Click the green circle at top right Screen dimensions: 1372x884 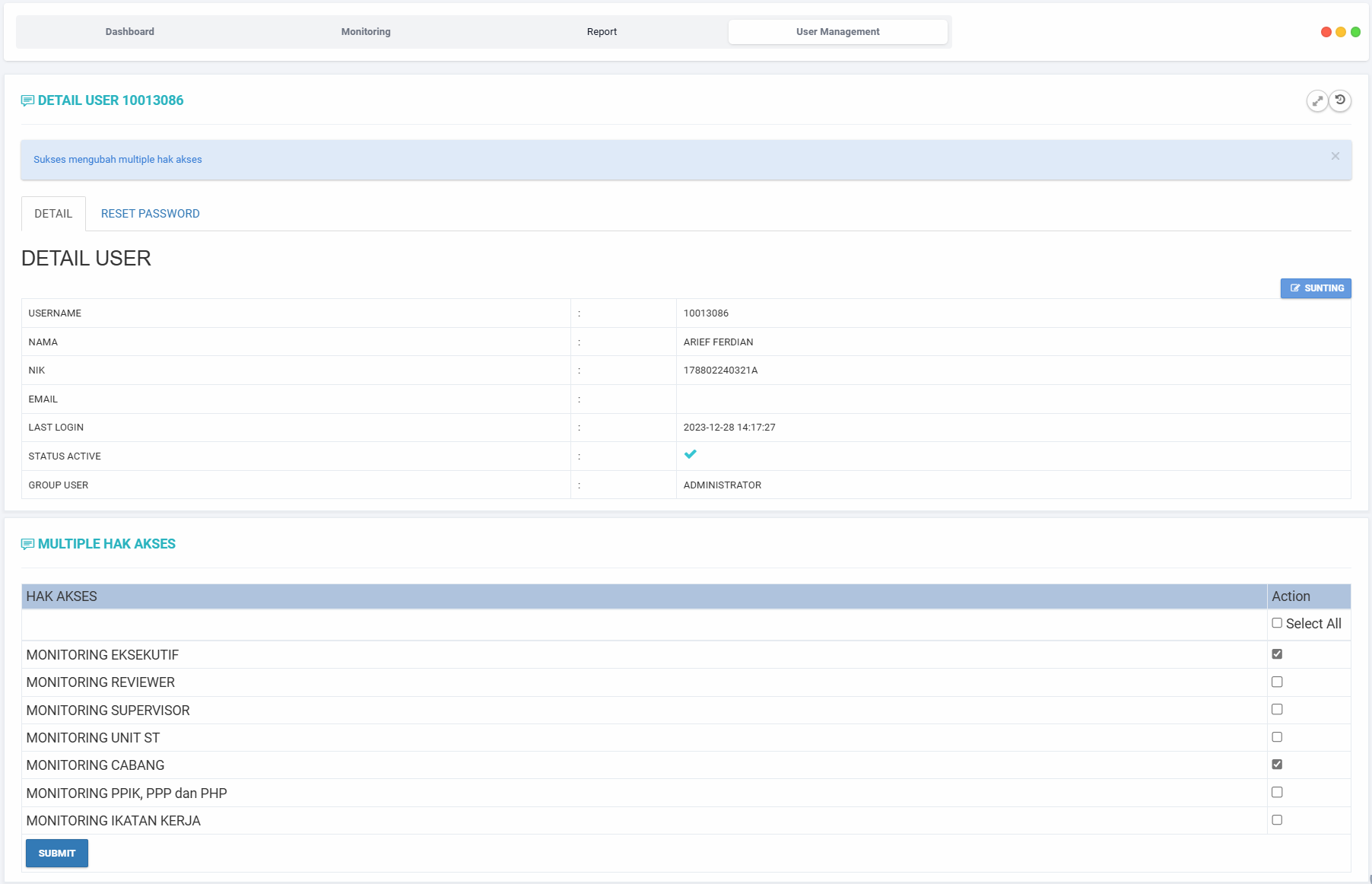coord(1355,32)
